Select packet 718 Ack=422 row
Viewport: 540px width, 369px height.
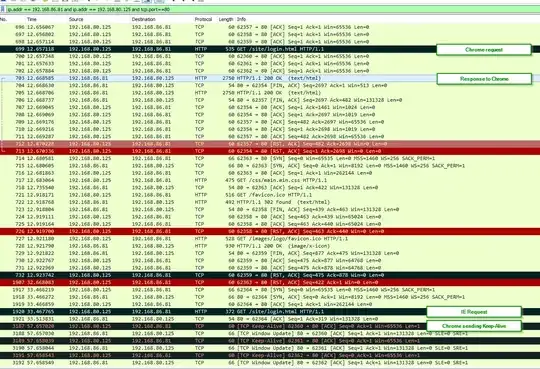[x=270, y=187]
